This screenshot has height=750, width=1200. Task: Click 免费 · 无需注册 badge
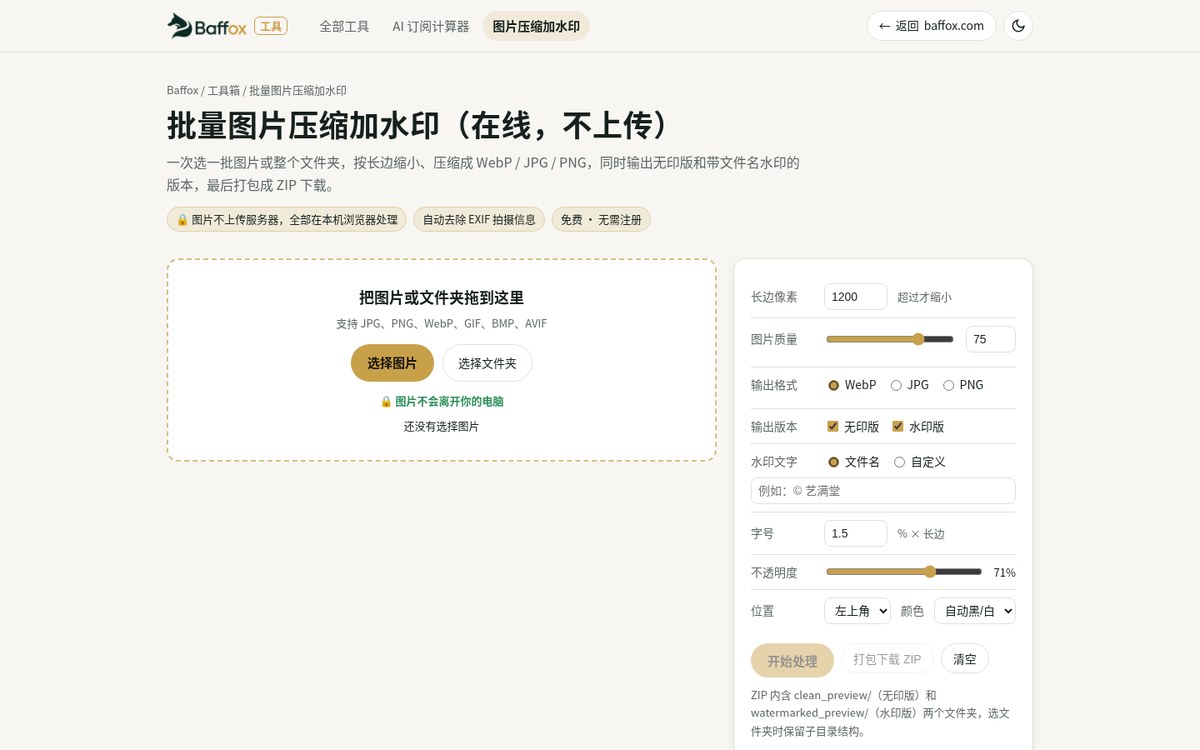click(601, 219)
